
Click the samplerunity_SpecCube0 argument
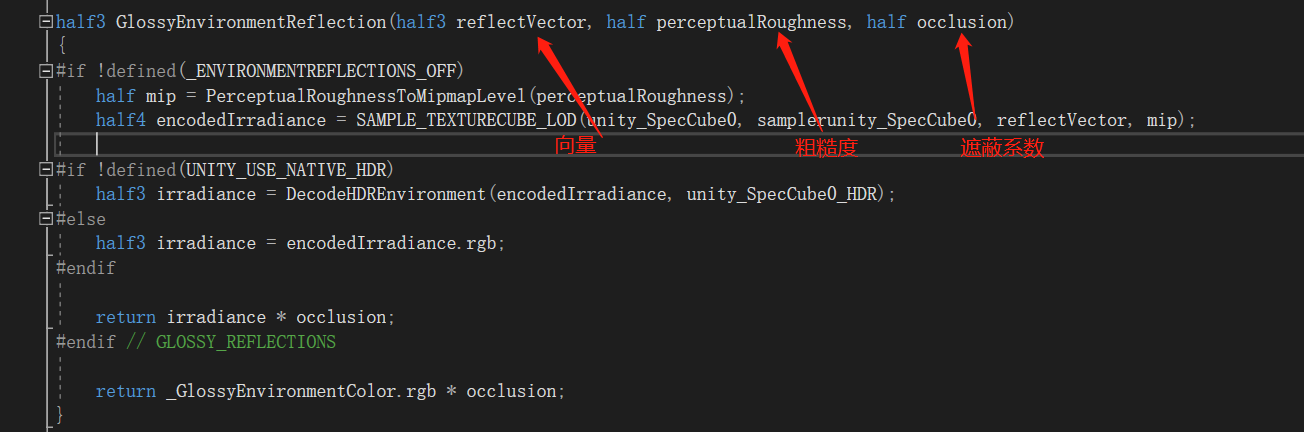(x=865, y=120)
